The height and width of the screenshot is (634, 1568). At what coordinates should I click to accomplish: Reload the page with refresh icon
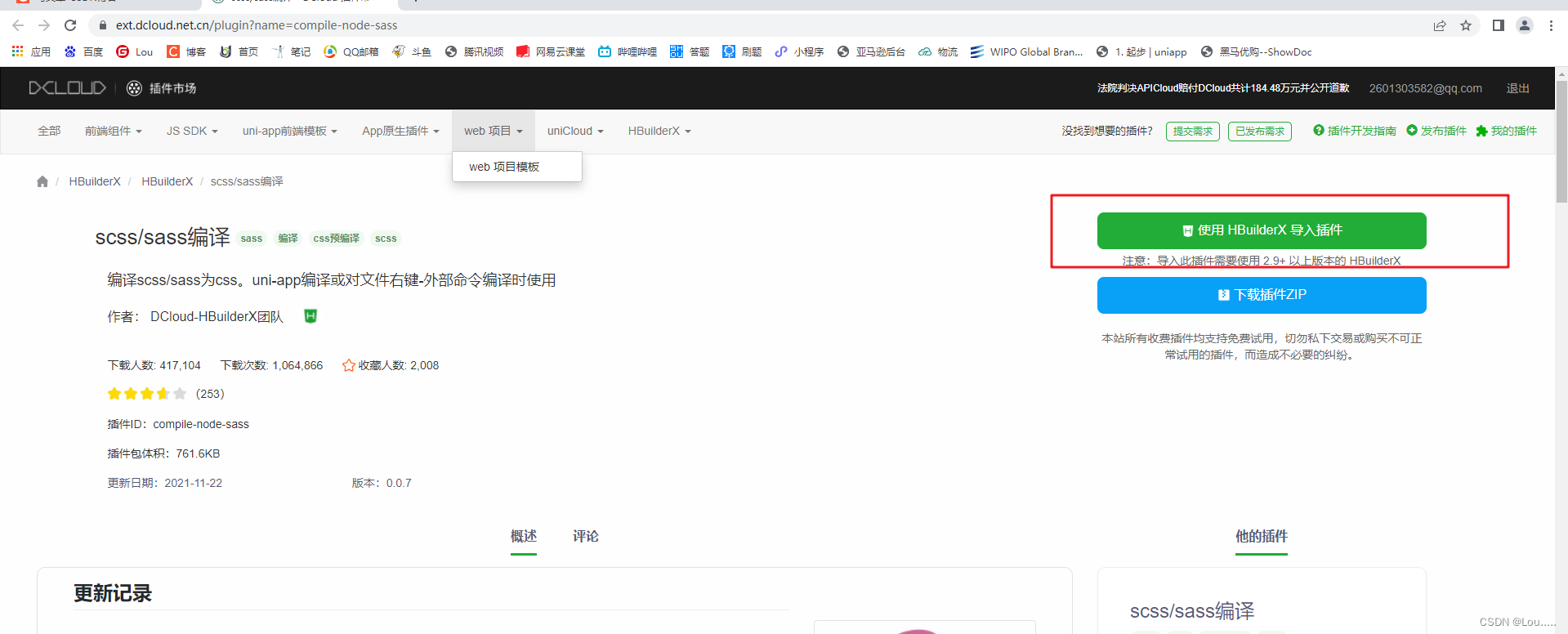[x=70, y=25]
